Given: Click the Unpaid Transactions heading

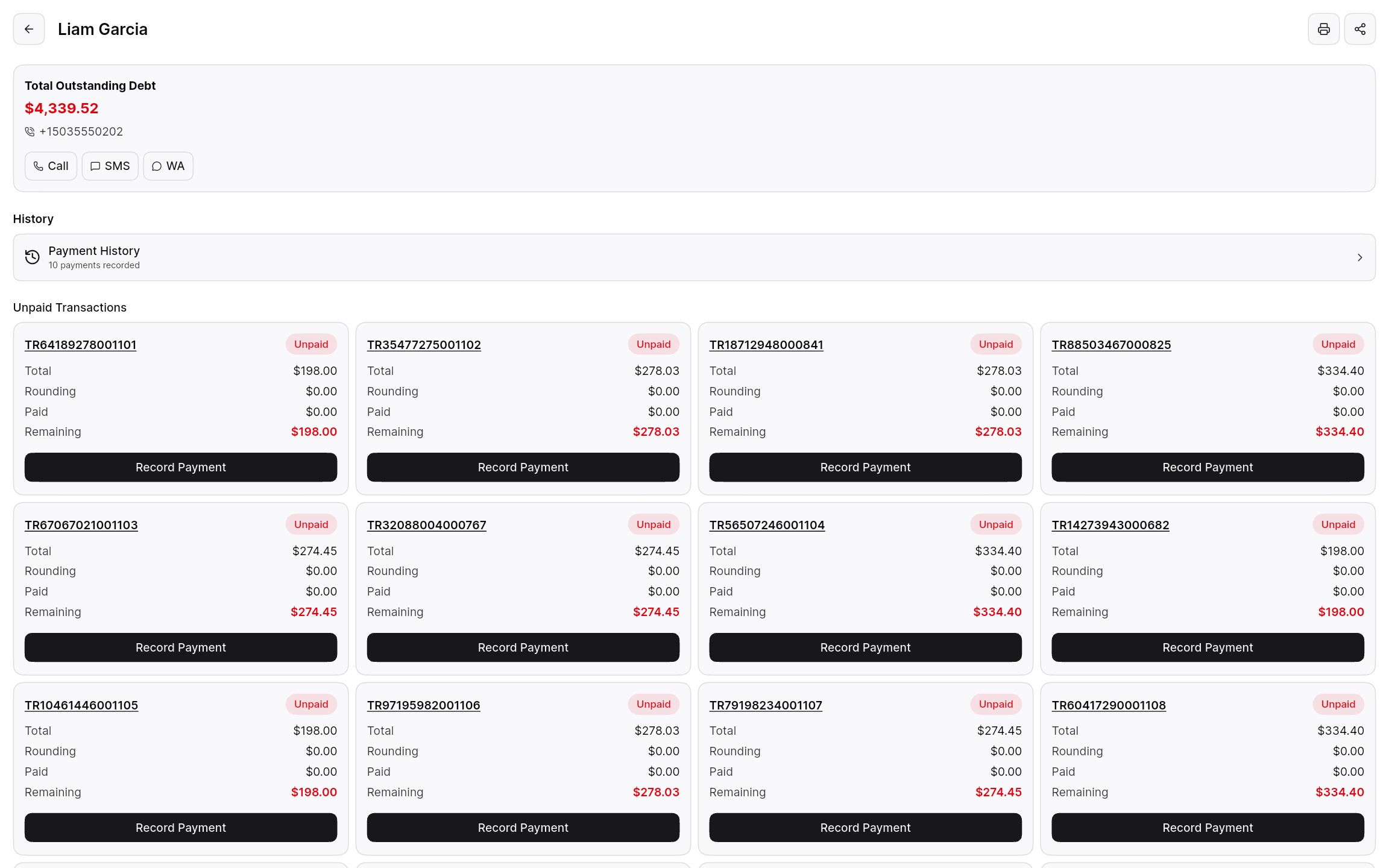Looking at the screenshot, I should click(x=70, y=307).
